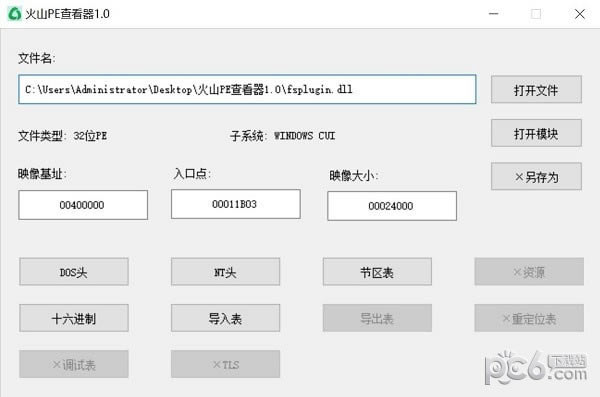
Task: Show the 节区表 section table
Action: 377,272
